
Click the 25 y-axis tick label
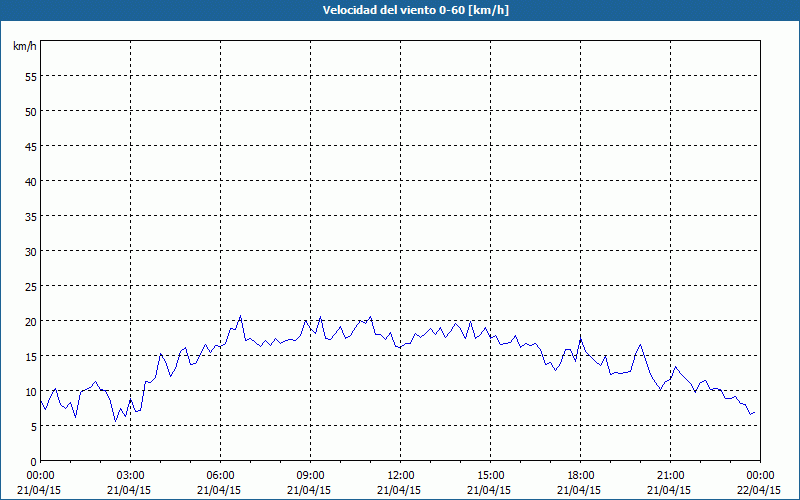(x=30, y=286)
